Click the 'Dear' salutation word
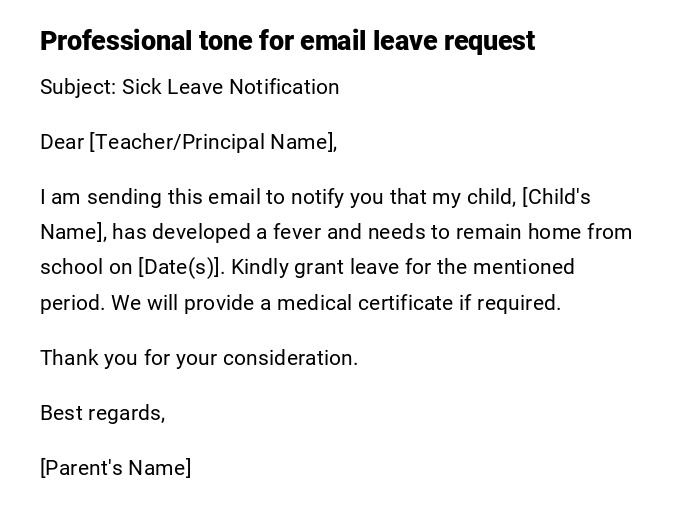The width and height of the screenshot is (700, 530). pos(62,142)
